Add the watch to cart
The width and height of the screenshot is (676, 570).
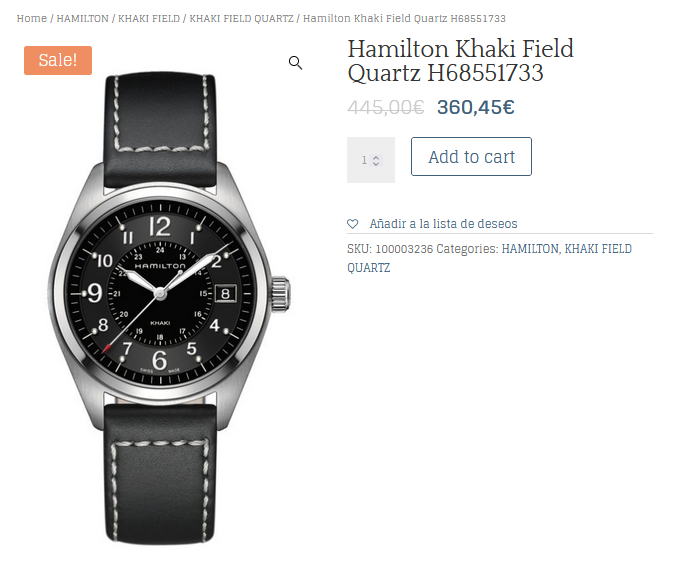471,157
